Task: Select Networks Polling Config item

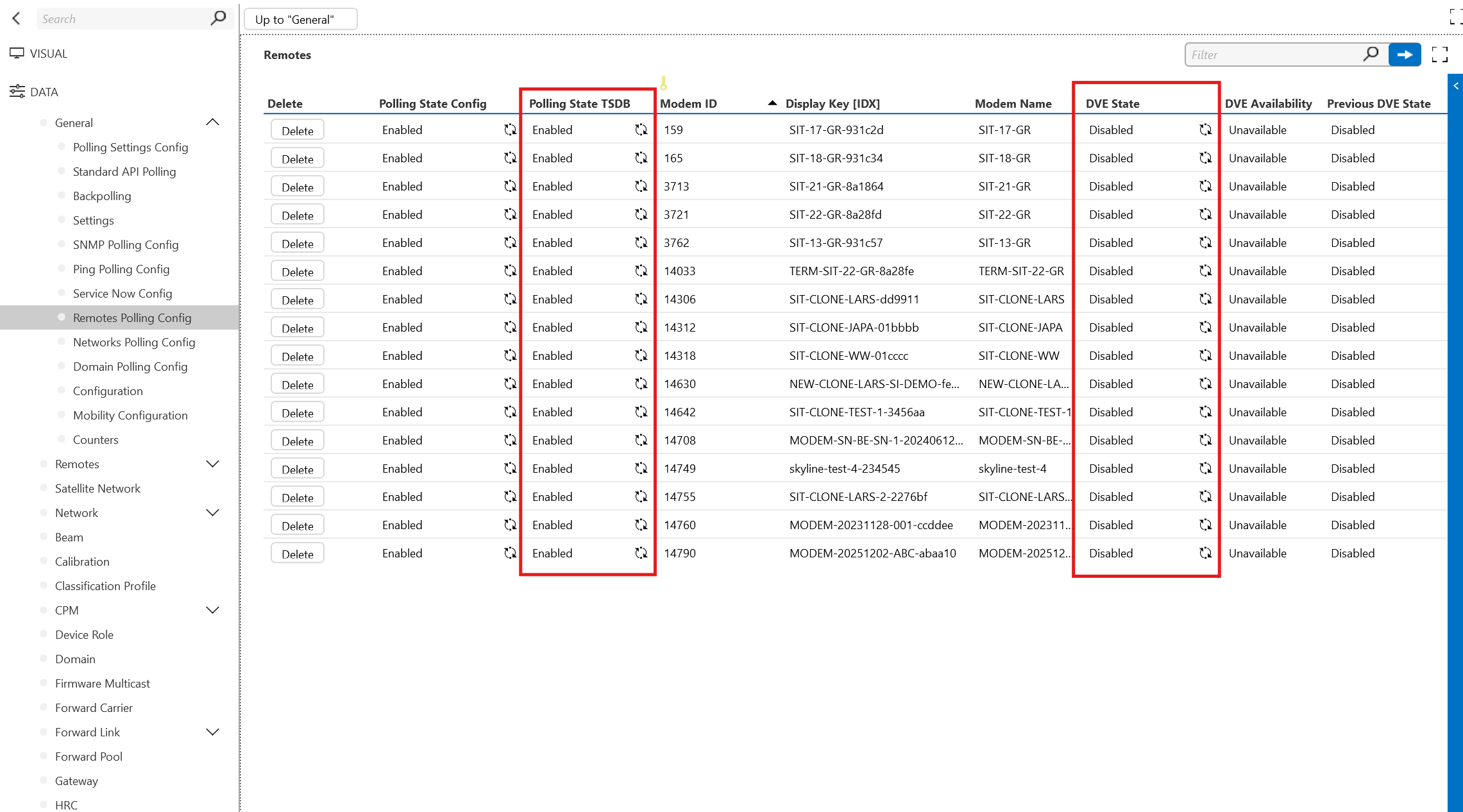Action: tap(134, 342)
